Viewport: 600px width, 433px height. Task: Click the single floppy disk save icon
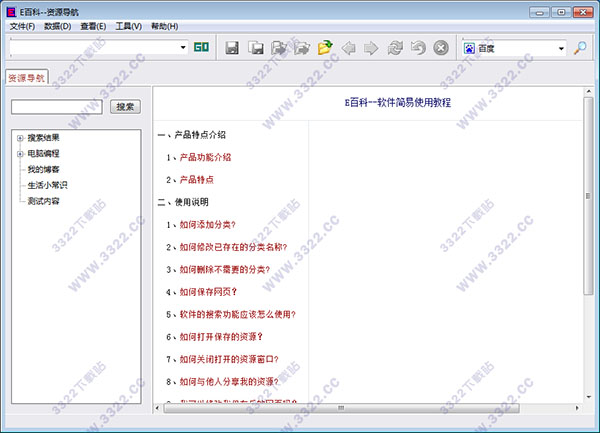[x=232, y=48]
